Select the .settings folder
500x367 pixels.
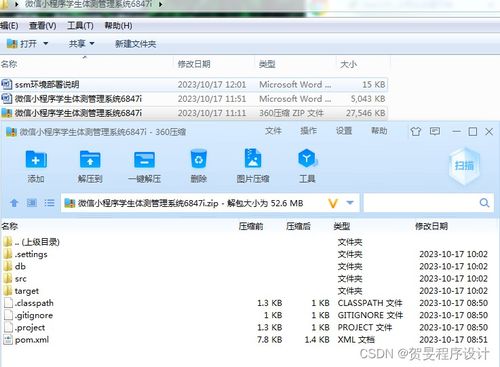(32, 254)
